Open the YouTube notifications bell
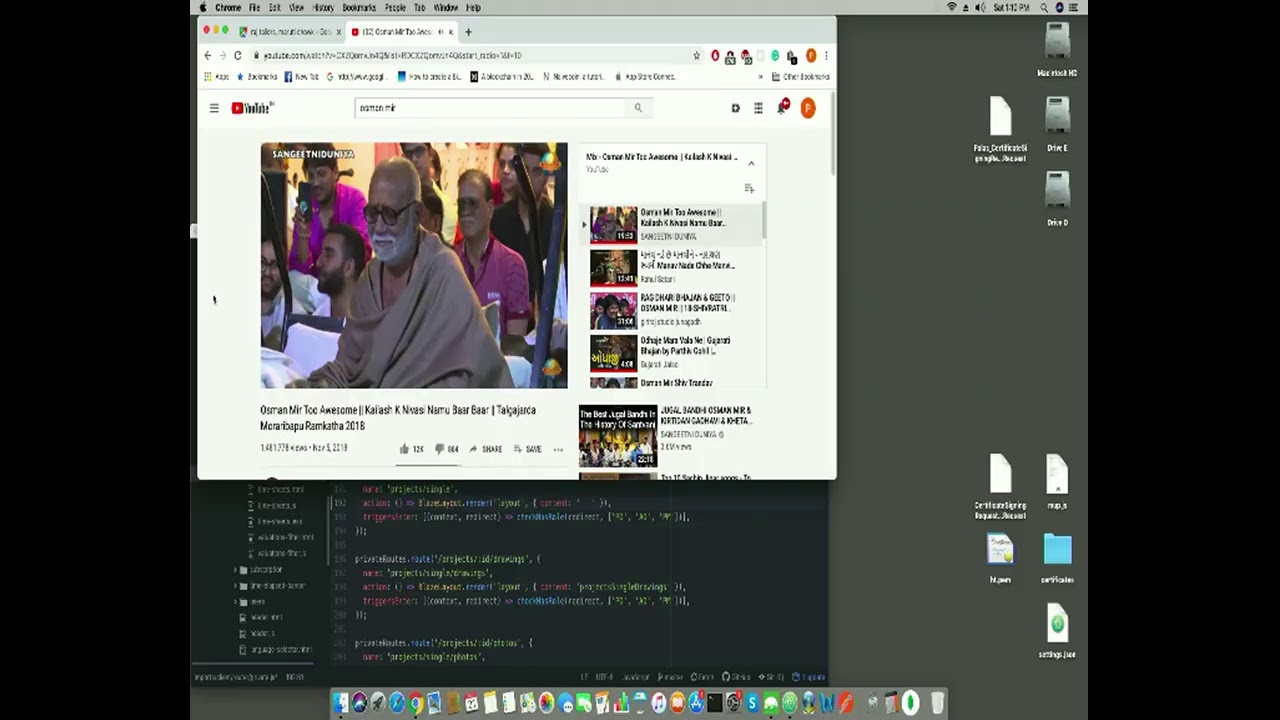Screen dimensions: 1280x720 pos(782,107)
